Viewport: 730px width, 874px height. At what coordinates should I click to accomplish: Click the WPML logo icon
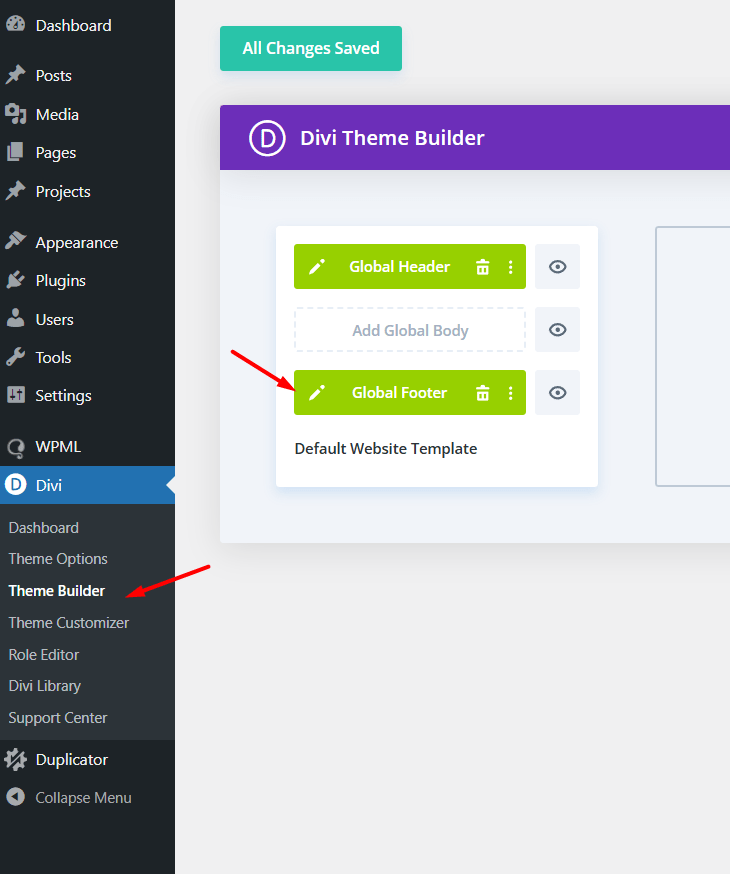click(16, 447)
